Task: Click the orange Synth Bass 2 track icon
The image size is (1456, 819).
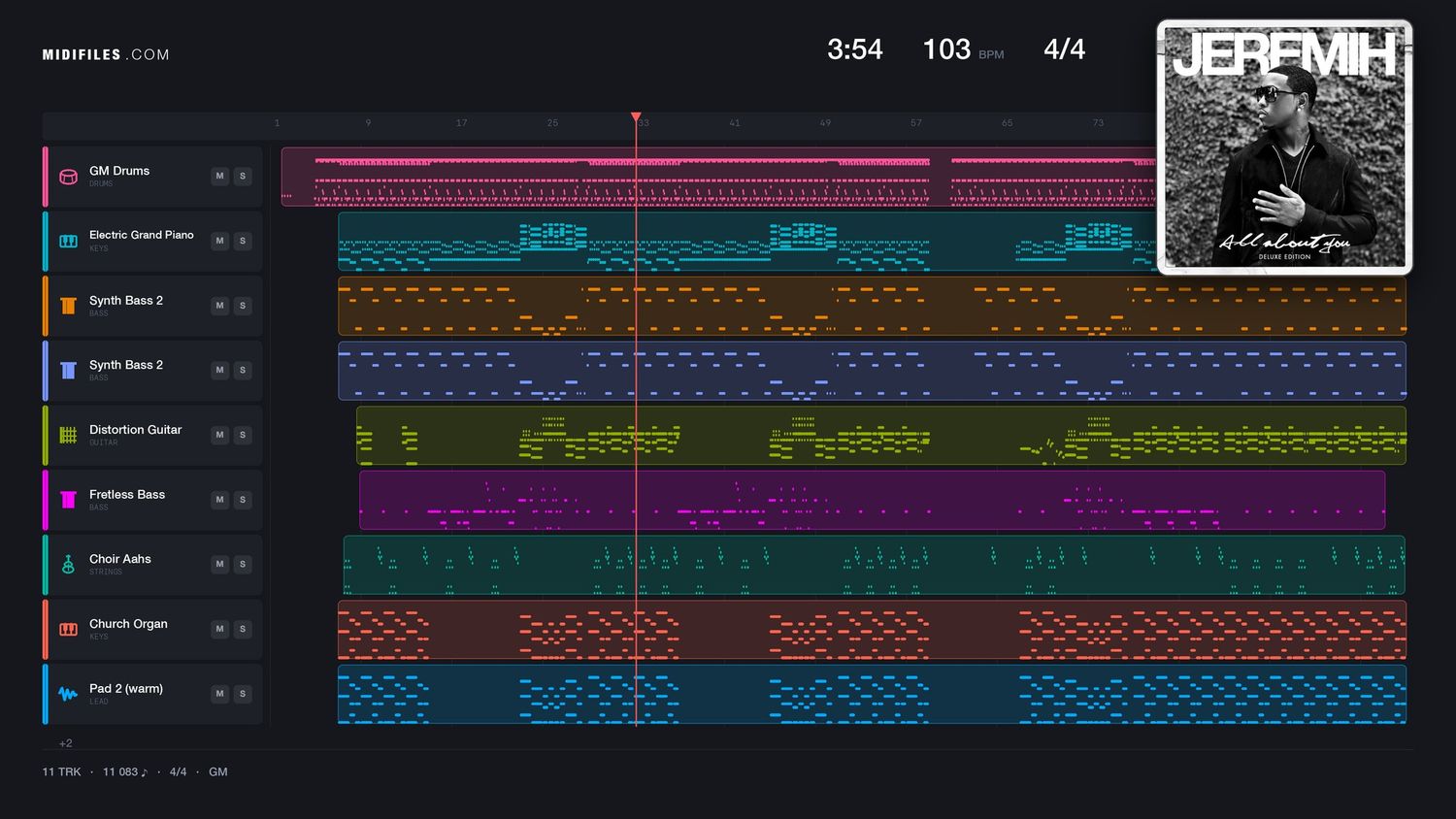Action: [68, 306]
